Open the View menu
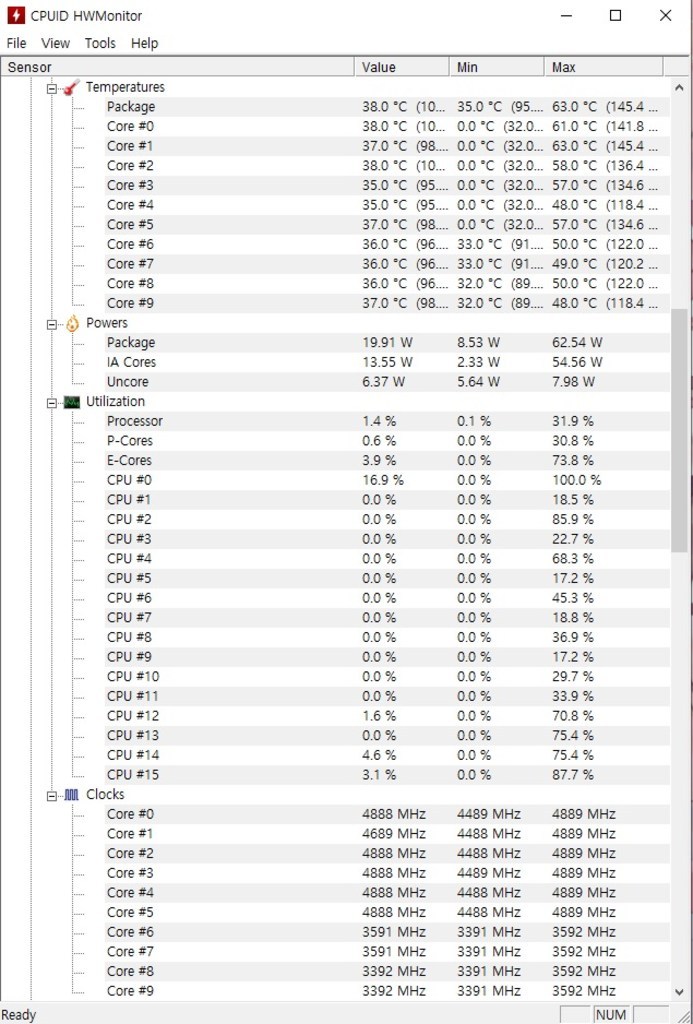The width and height of the screenshot is (693, 1024). [x=56, y=43]
